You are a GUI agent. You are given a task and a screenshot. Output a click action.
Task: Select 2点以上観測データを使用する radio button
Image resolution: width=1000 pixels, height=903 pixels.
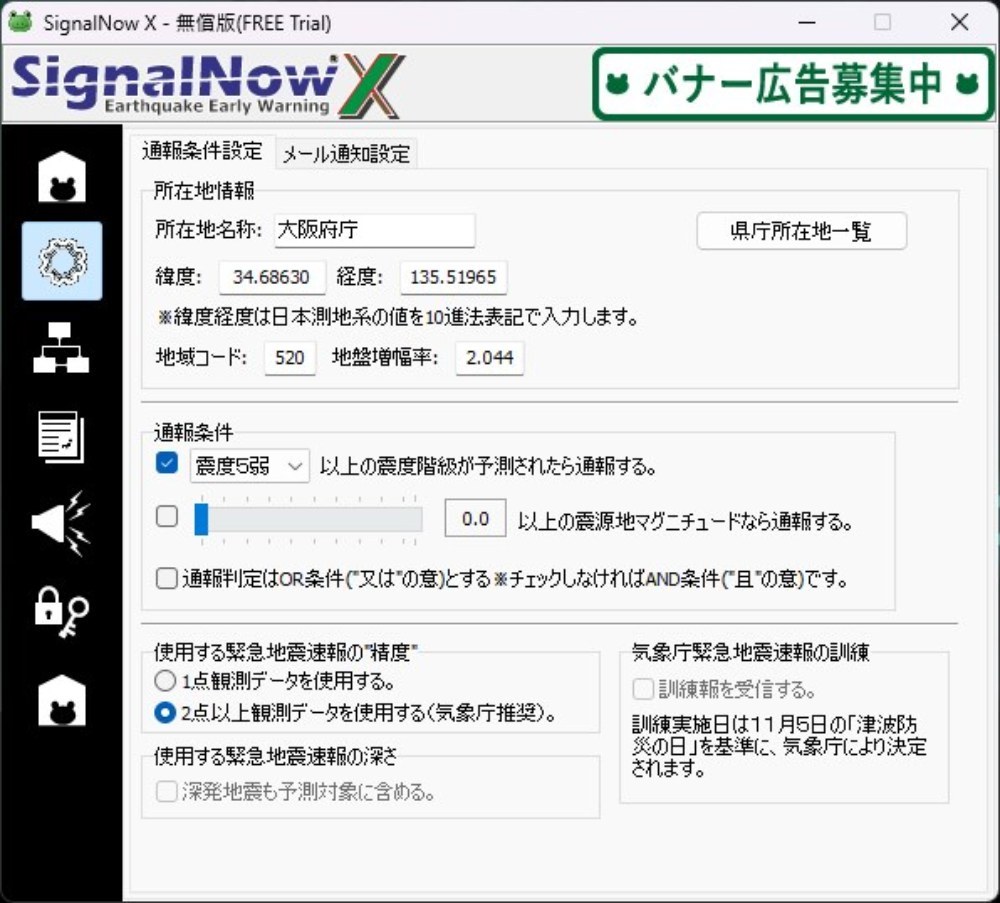[x=165, y=712]
